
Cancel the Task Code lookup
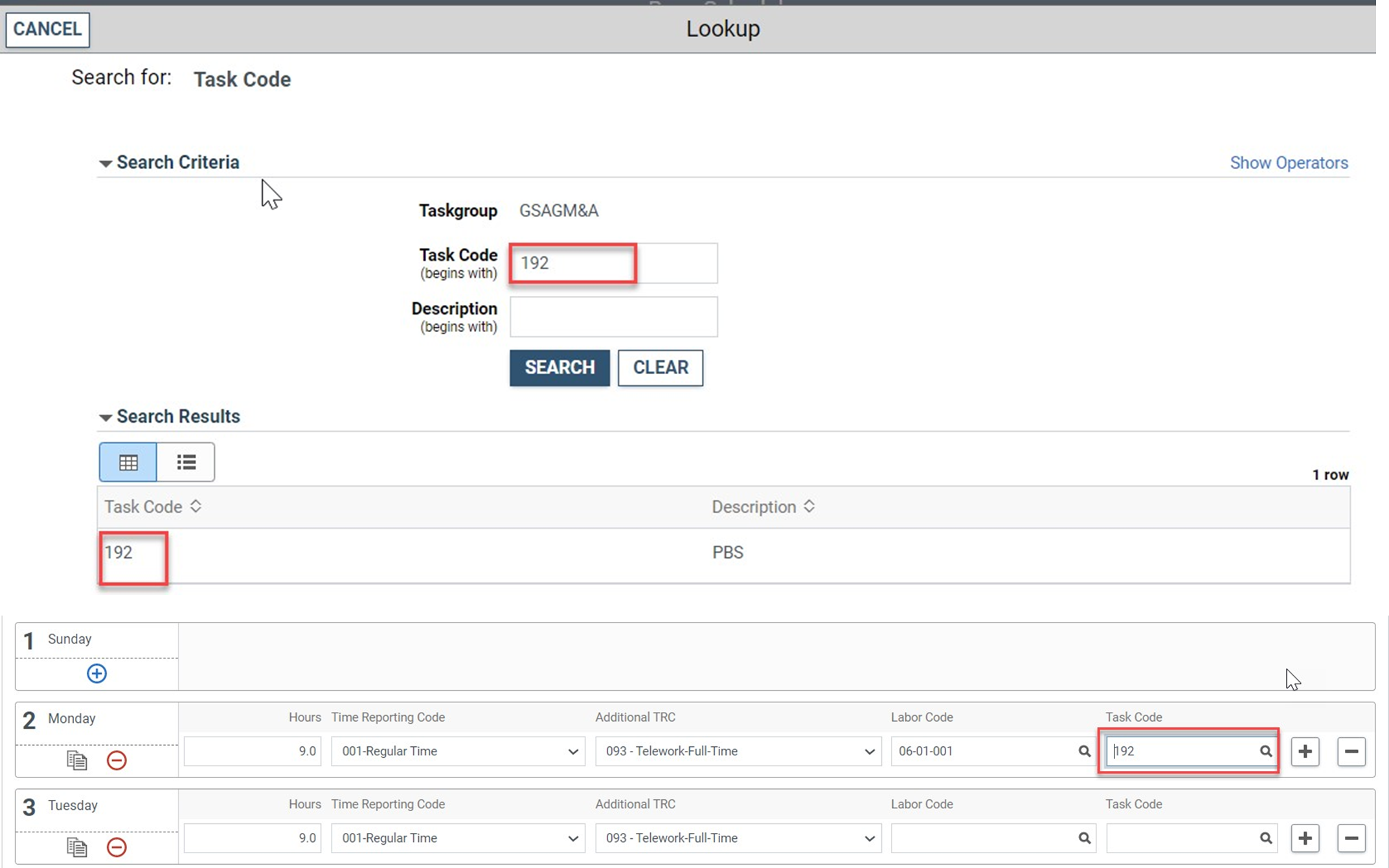tap(47, 29)
